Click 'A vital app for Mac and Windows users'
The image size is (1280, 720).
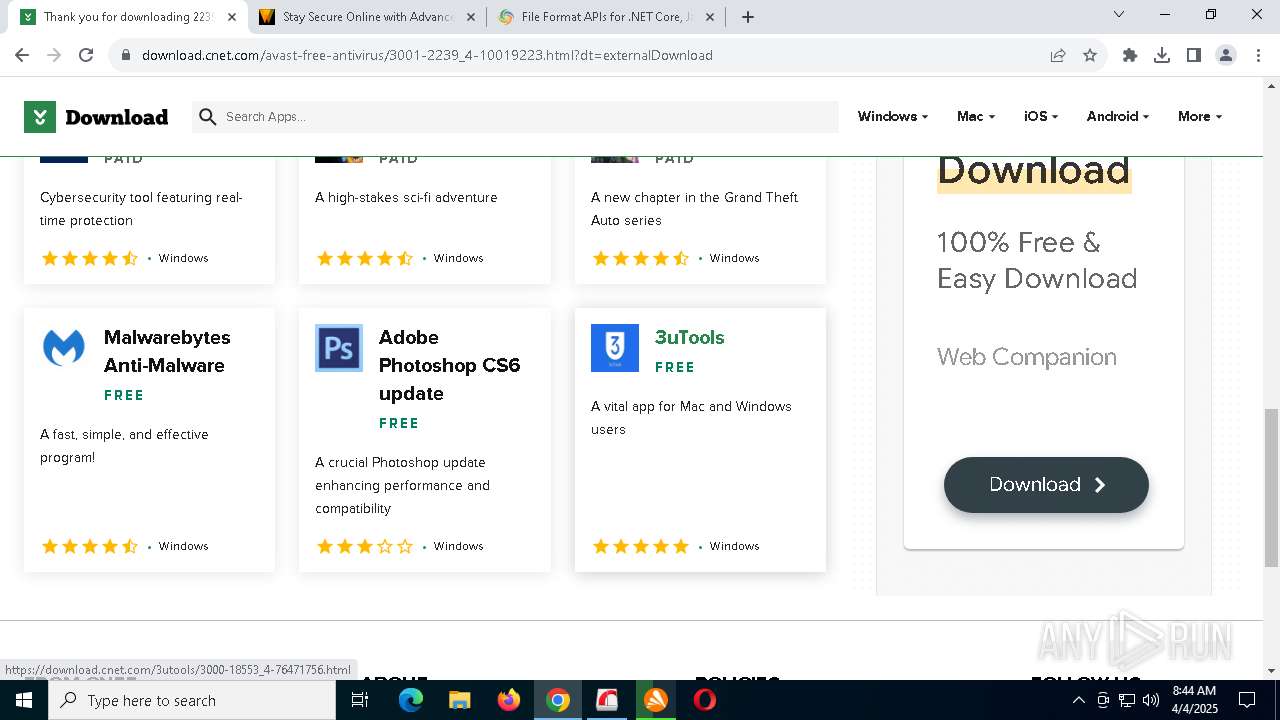pos(691,418)
